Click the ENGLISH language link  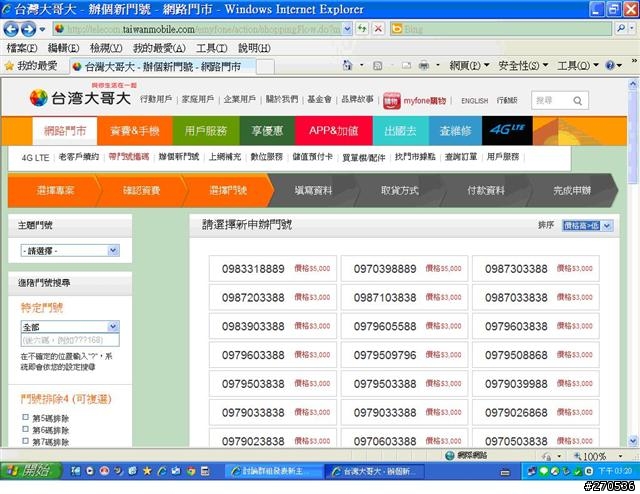[x=474, y=100]
